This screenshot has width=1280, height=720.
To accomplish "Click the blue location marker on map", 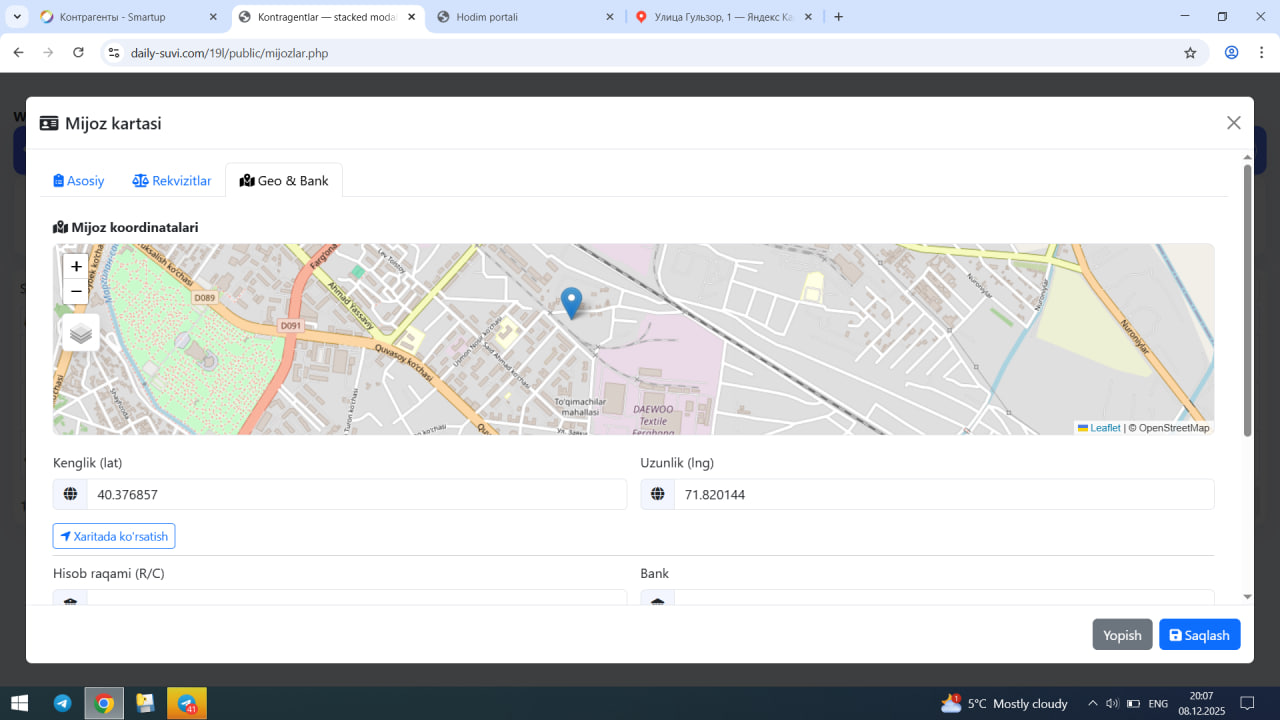I will click(x=571, y=302).
